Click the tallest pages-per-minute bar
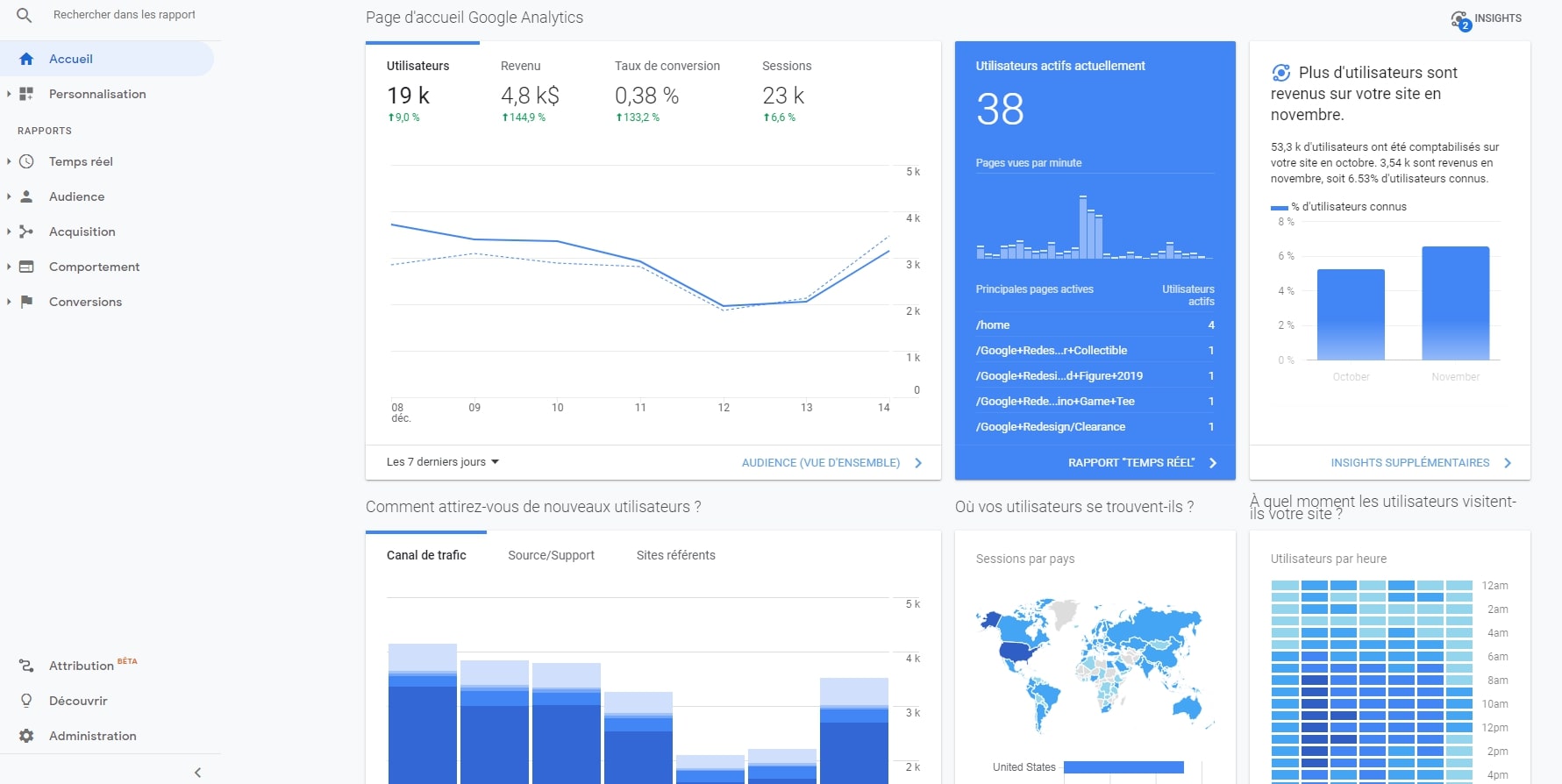 coord(1083,227)
